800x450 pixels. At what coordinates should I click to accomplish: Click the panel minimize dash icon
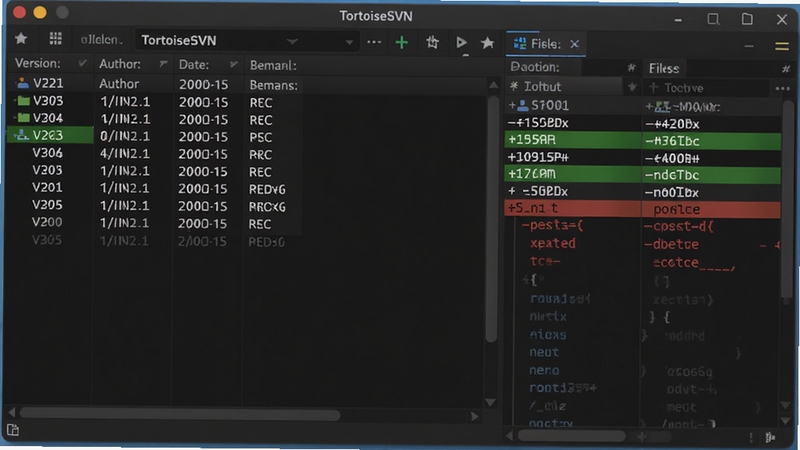pyautogui.click(x=748, y=46)
